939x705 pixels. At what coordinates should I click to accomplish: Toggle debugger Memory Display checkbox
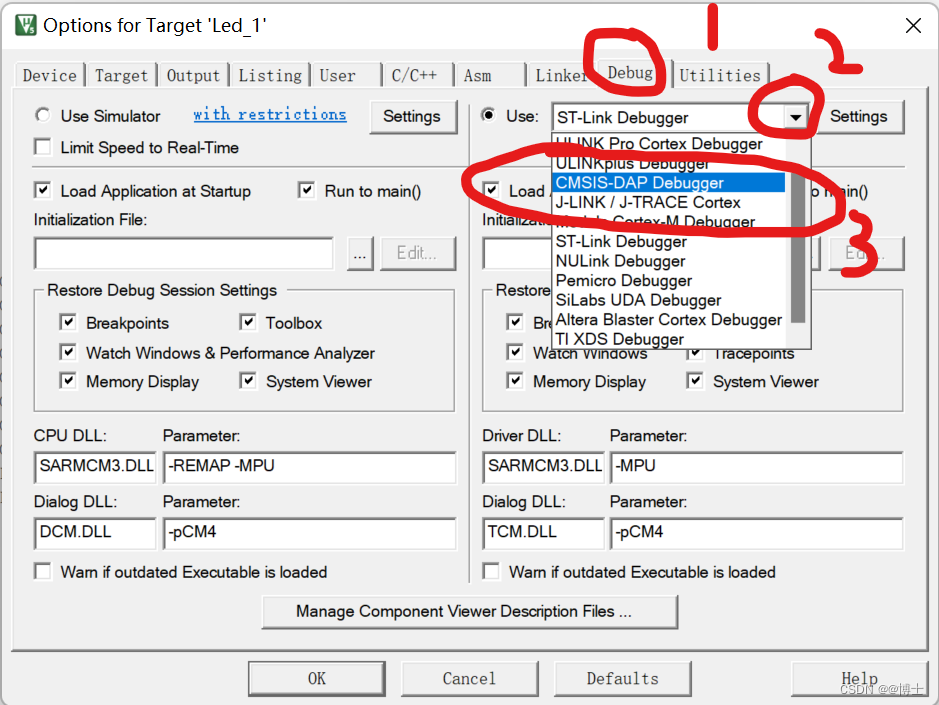coord(514,381)
